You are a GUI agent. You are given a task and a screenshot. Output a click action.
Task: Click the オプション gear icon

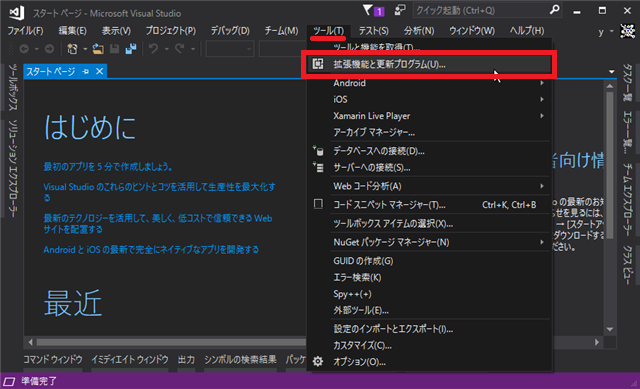click(318, 361)
